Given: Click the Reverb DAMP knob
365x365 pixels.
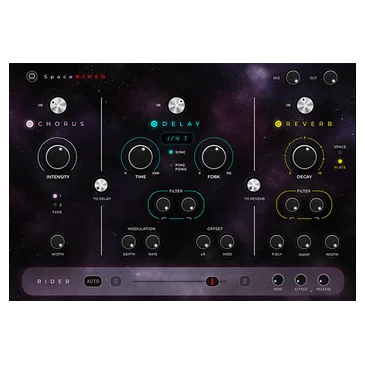Looking at the screenshot, I should (x=304, y=242).
